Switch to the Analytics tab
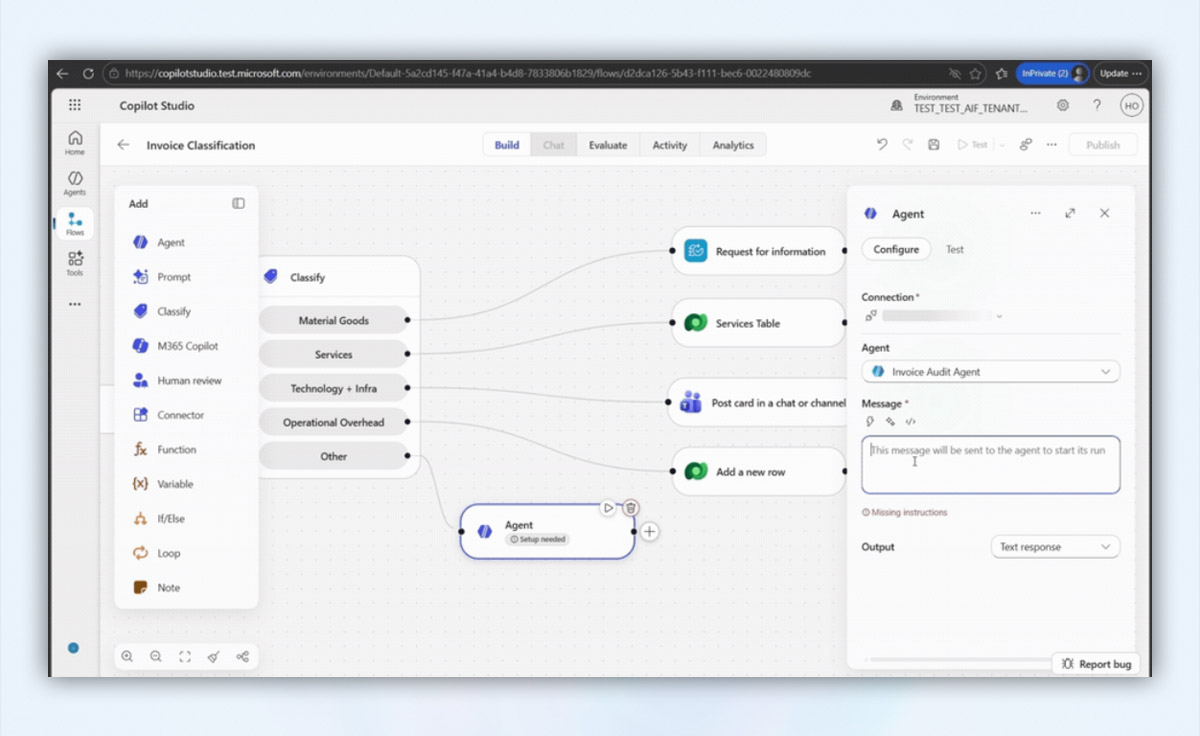 733,145
